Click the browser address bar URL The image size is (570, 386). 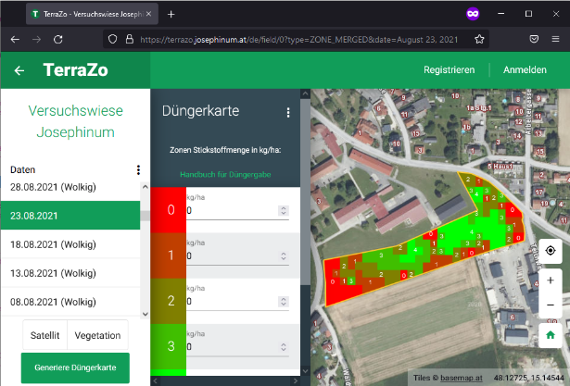click(x=299, y=39)
